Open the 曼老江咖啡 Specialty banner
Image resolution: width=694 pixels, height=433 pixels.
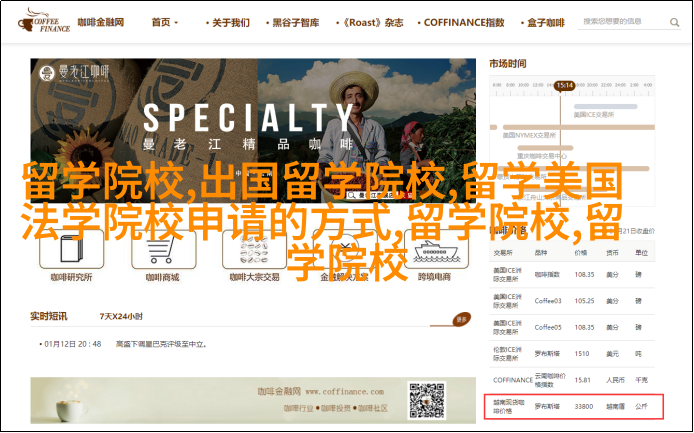tap(253, 131)
